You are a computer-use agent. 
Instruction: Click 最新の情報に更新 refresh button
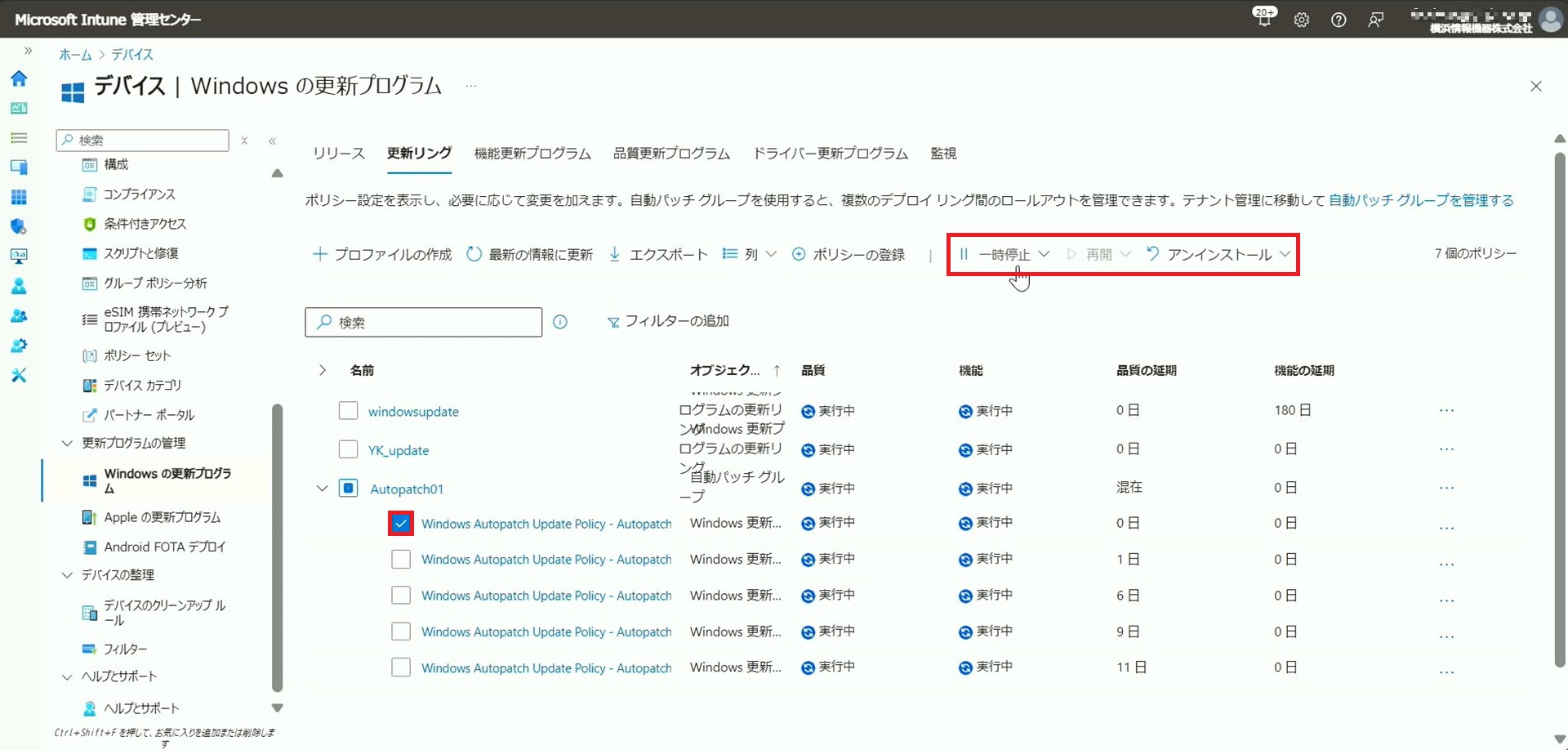coord(529,254)
